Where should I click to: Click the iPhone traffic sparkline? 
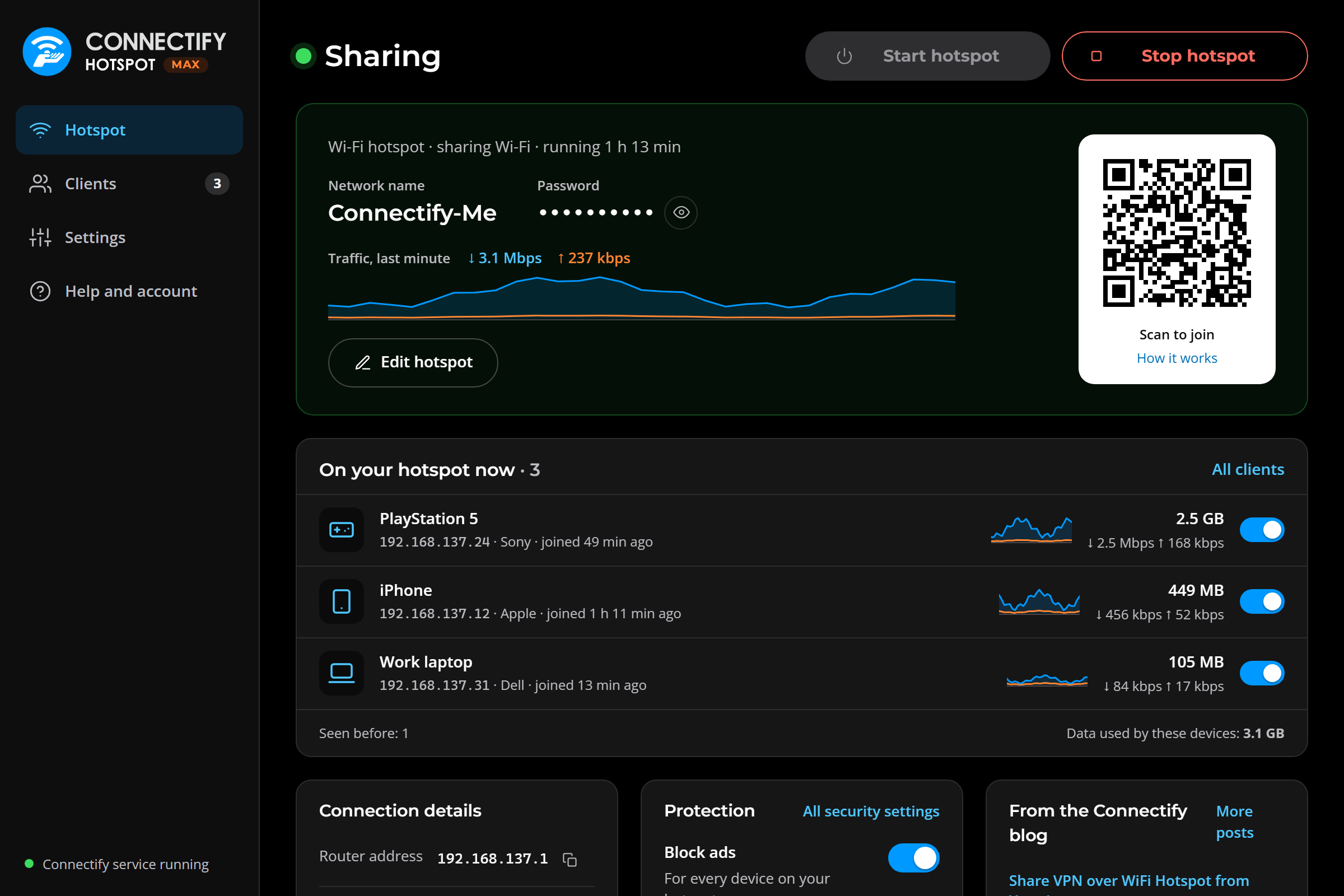click(x=1039, y=601)
